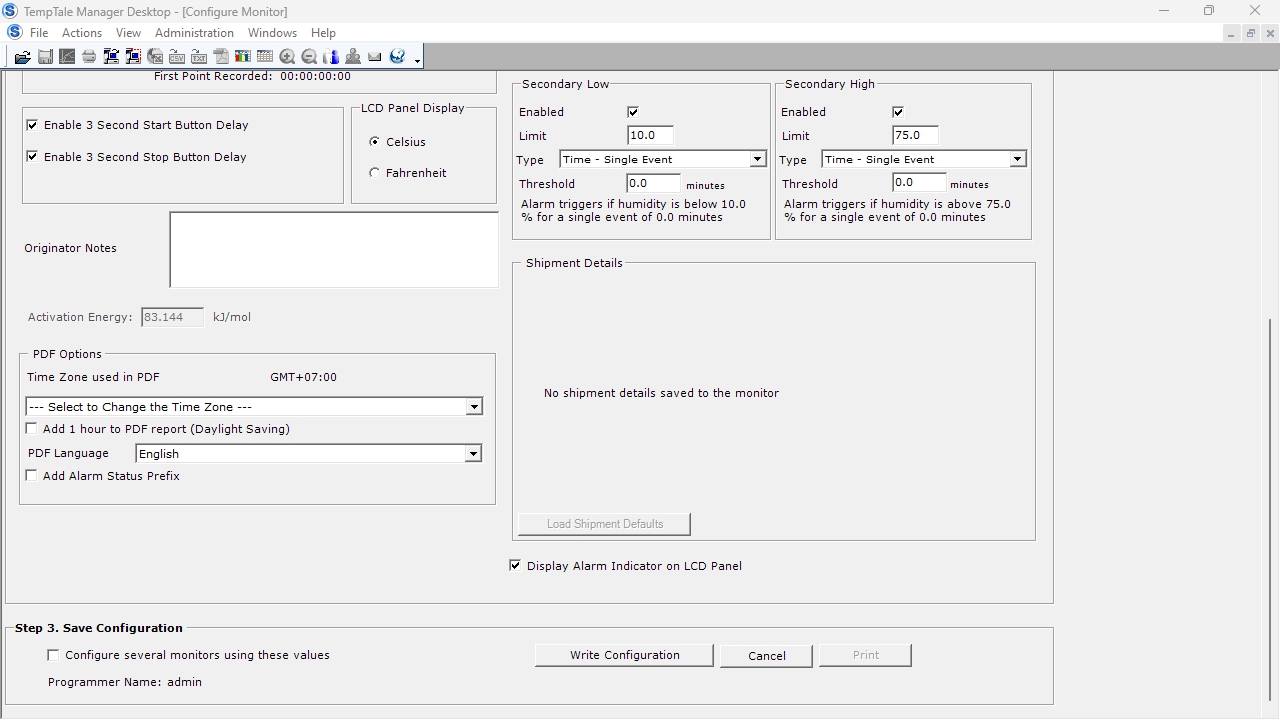Click the zoom out magnifier icon
The image size is (1280, 720).
click(309, 57)
